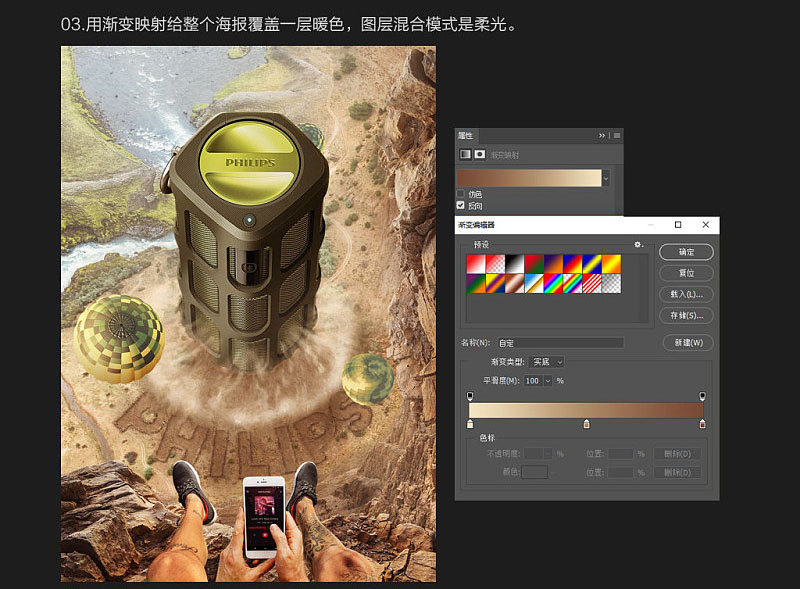
Task: Select the chrome gradient preset
Action: pos(534,283)
